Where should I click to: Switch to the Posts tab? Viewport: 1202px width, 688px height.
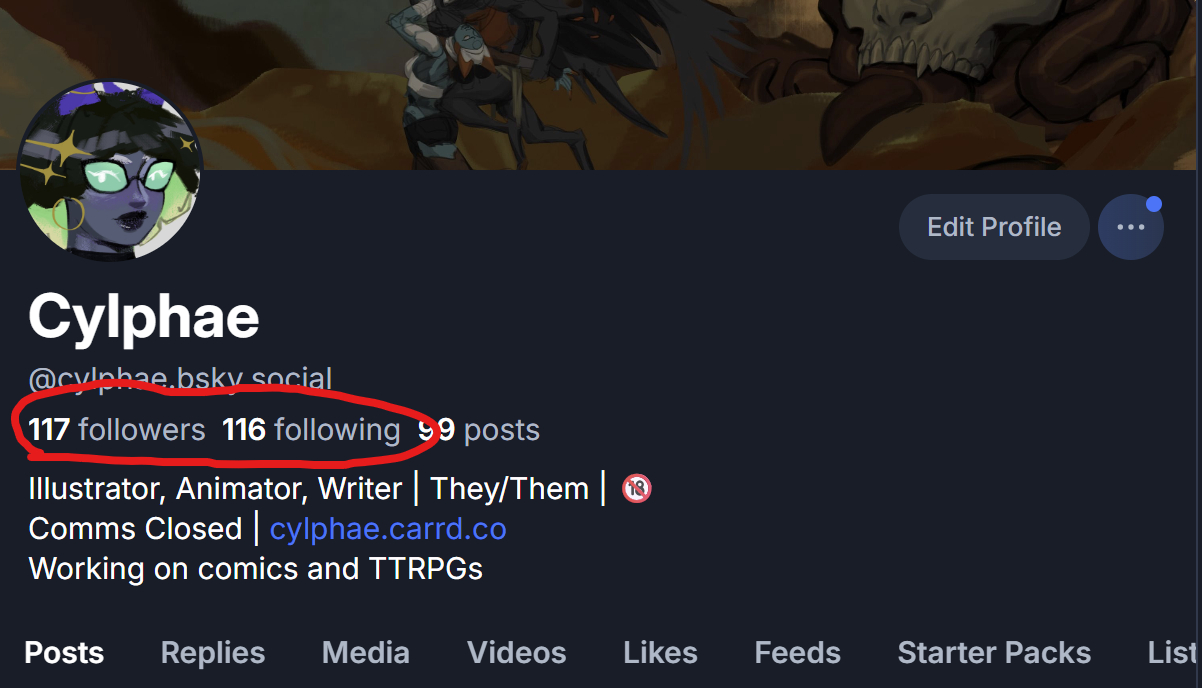point(64,653)
